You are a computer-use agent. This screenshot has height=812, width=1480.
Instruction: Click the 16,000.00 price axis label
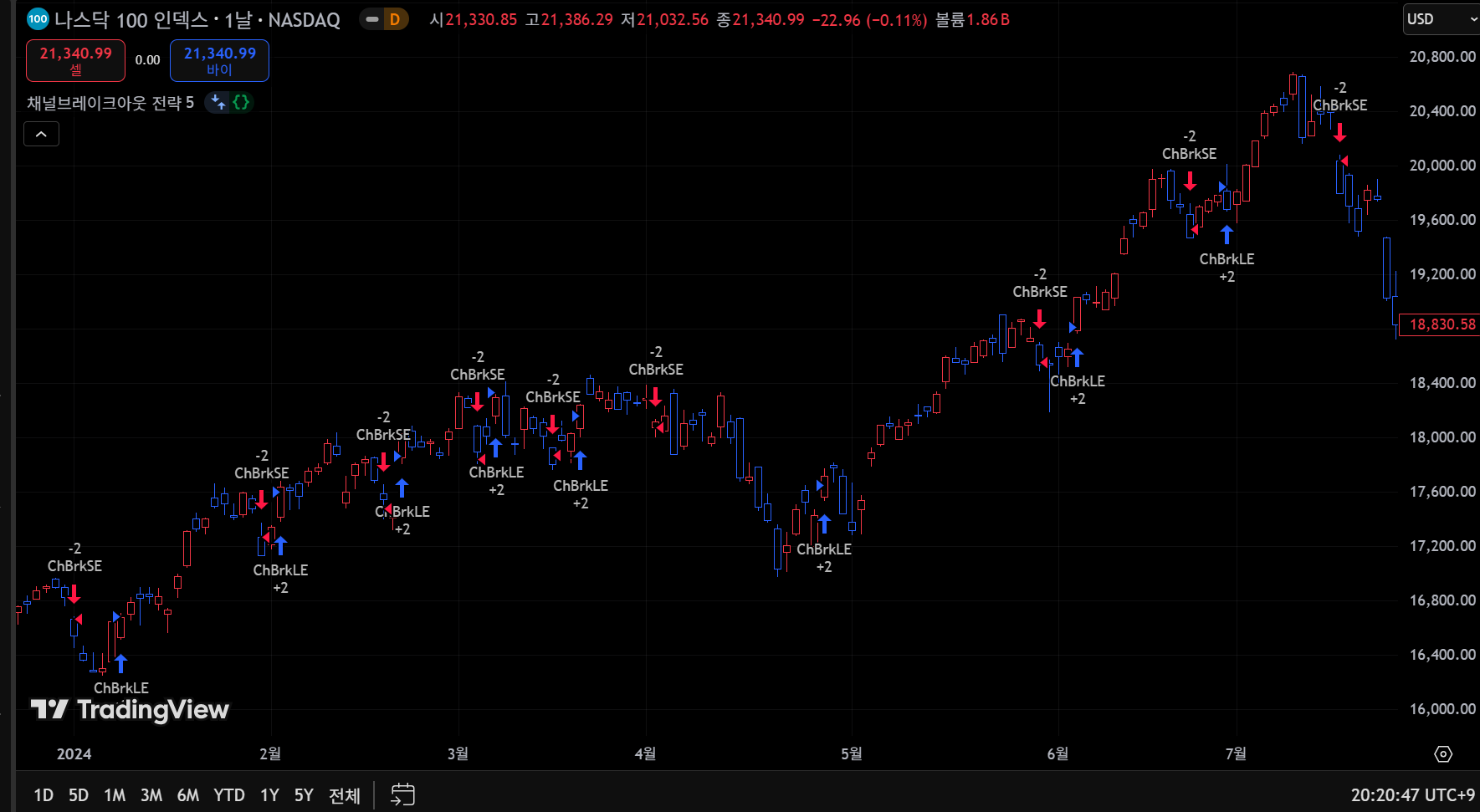point(1442,709)
